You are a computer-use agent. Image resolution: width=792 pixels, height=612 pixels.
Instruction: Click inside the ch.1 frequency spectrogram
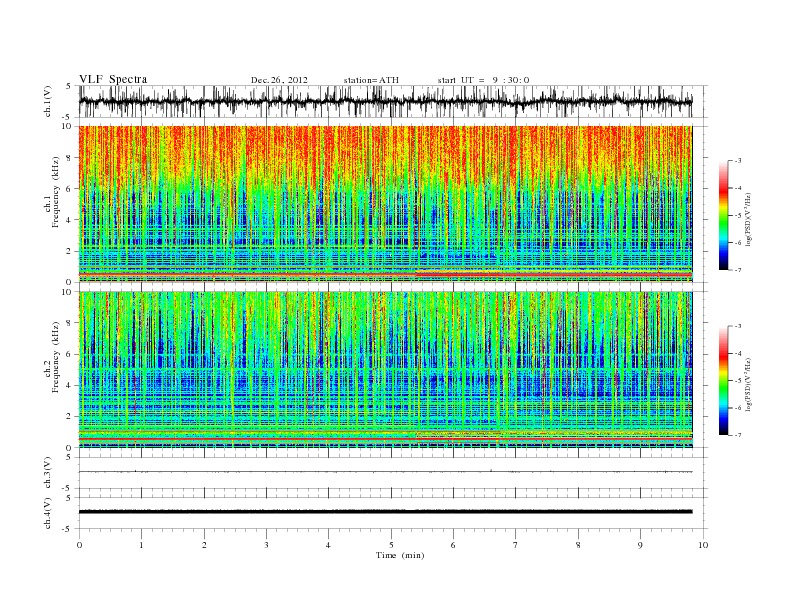coord(385,204)
